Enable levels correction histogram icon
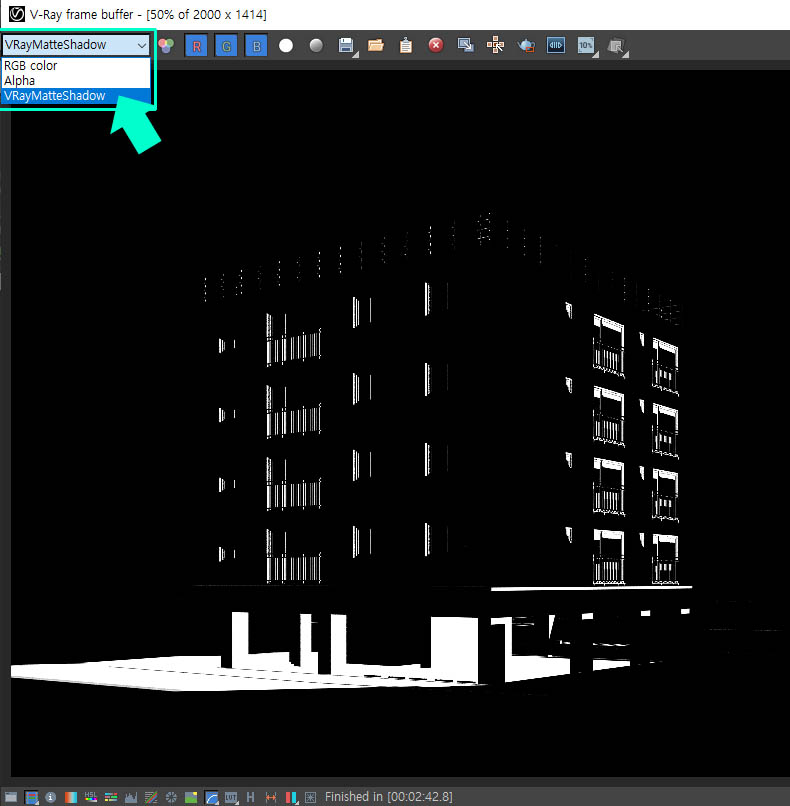Viewport: 790px width, 806px height. [x=131, y=797]
